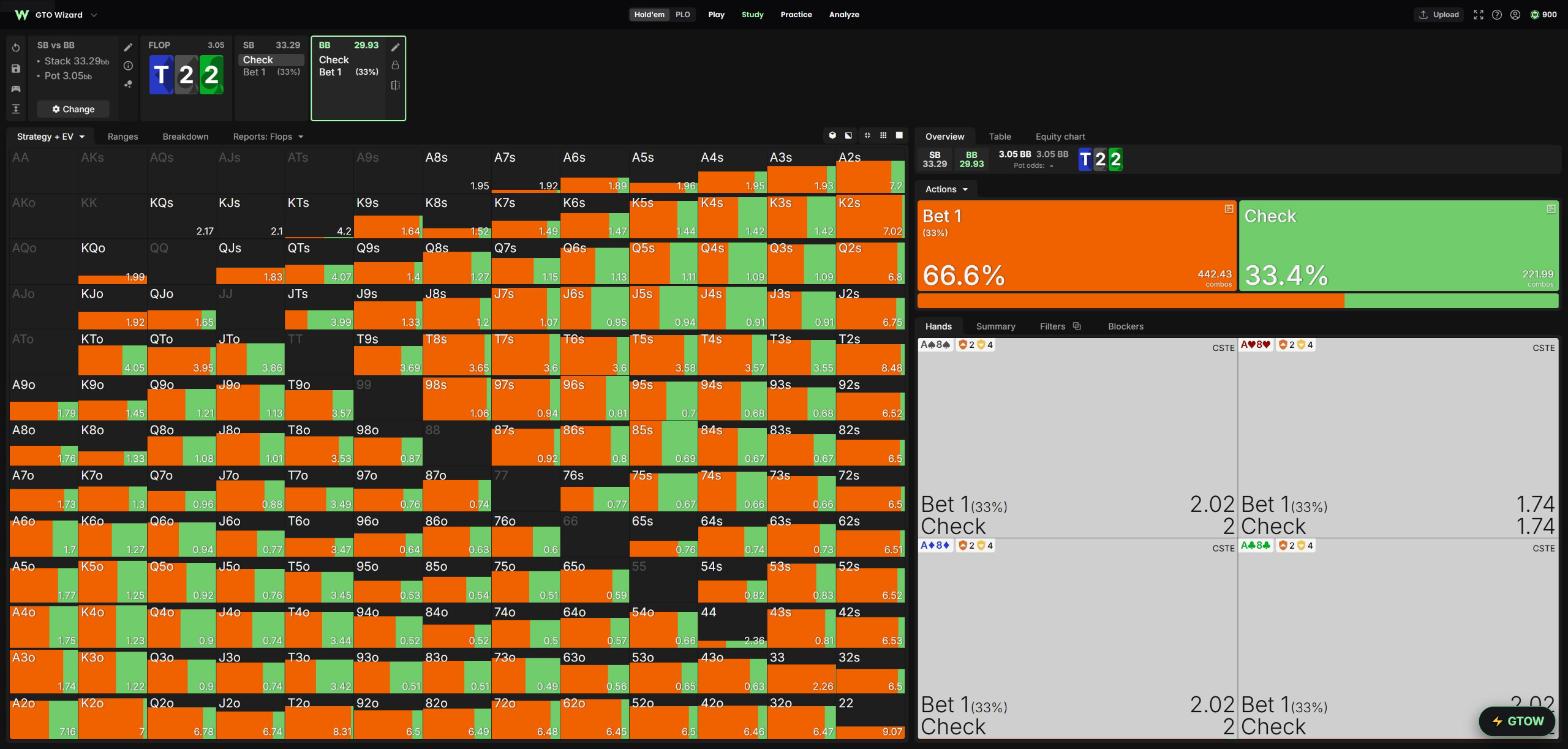
Task: Open the Reports: Flops dropdown
Action: click(268, 136)
